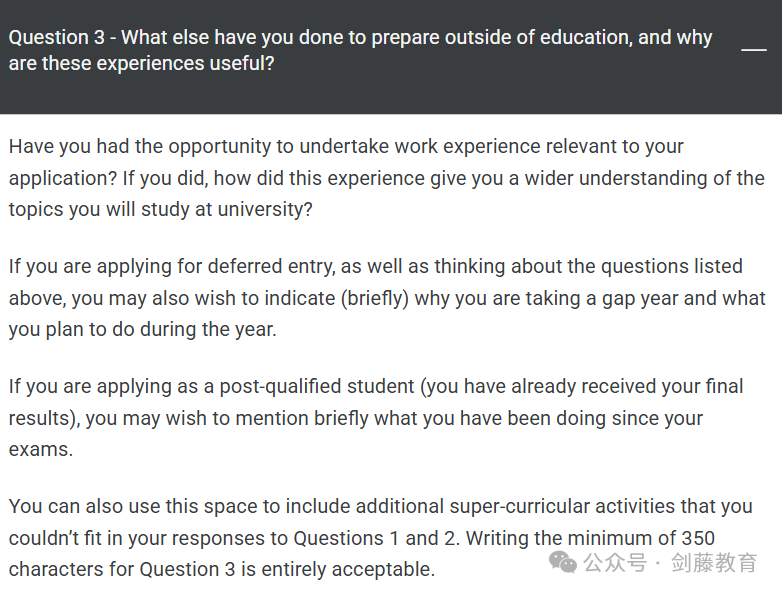
Task: Click the number "350" in last paragraph
Action: pyautogui.click(x=698, y=539)
